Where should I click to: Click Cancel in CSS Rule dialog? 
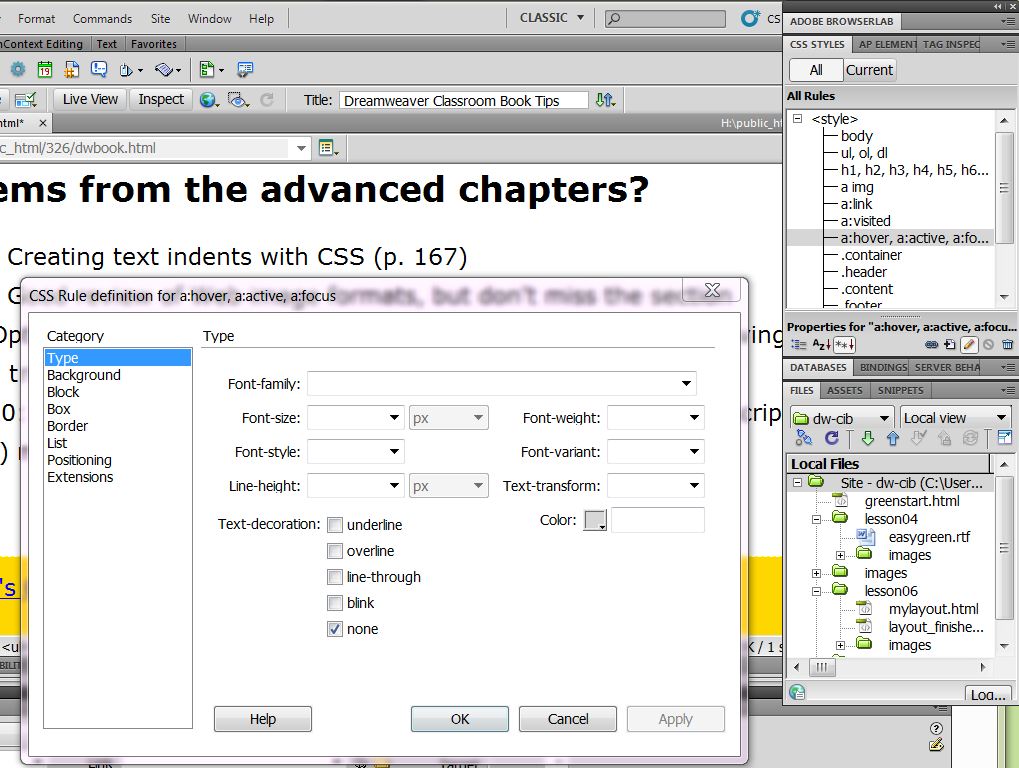[x=567, y=719]
